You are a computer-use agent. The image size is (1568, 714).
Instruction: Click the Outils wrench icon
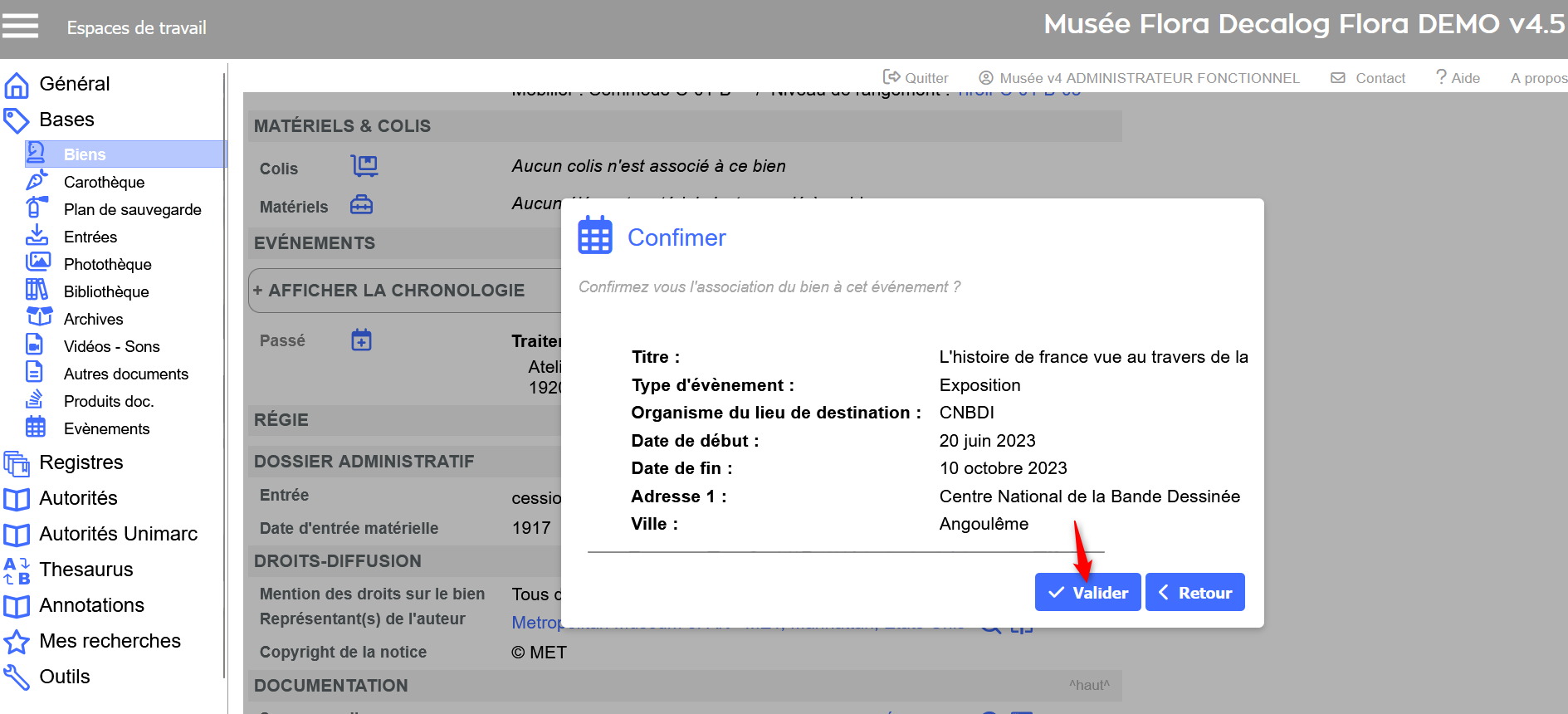tap(17, 677)
